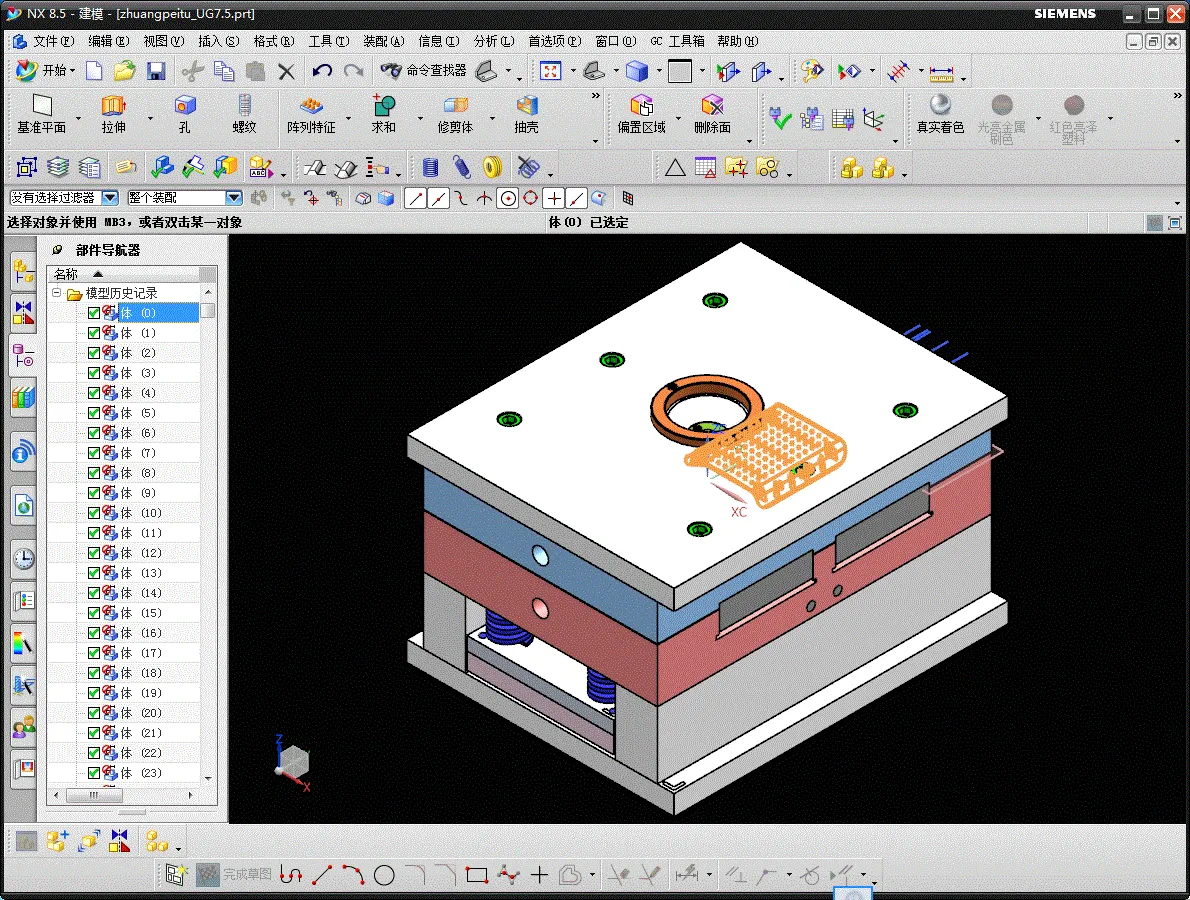Viewport: 1190px width, 900px height.
Task: Collapse the 模型历史记录 tree node
Action: [57, 293]
